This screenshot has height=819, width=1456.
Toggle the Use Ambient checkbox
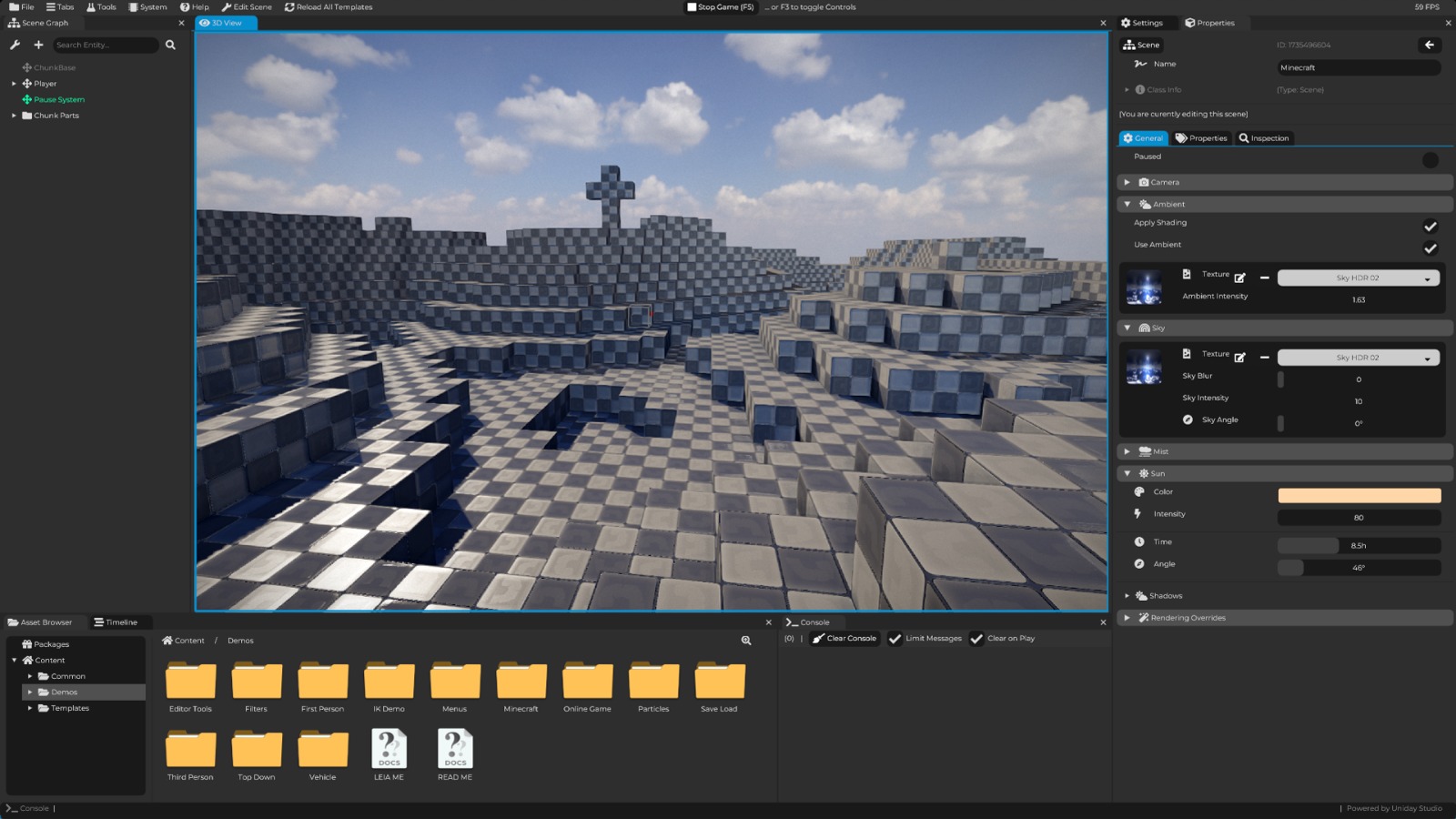point(1430,248)
